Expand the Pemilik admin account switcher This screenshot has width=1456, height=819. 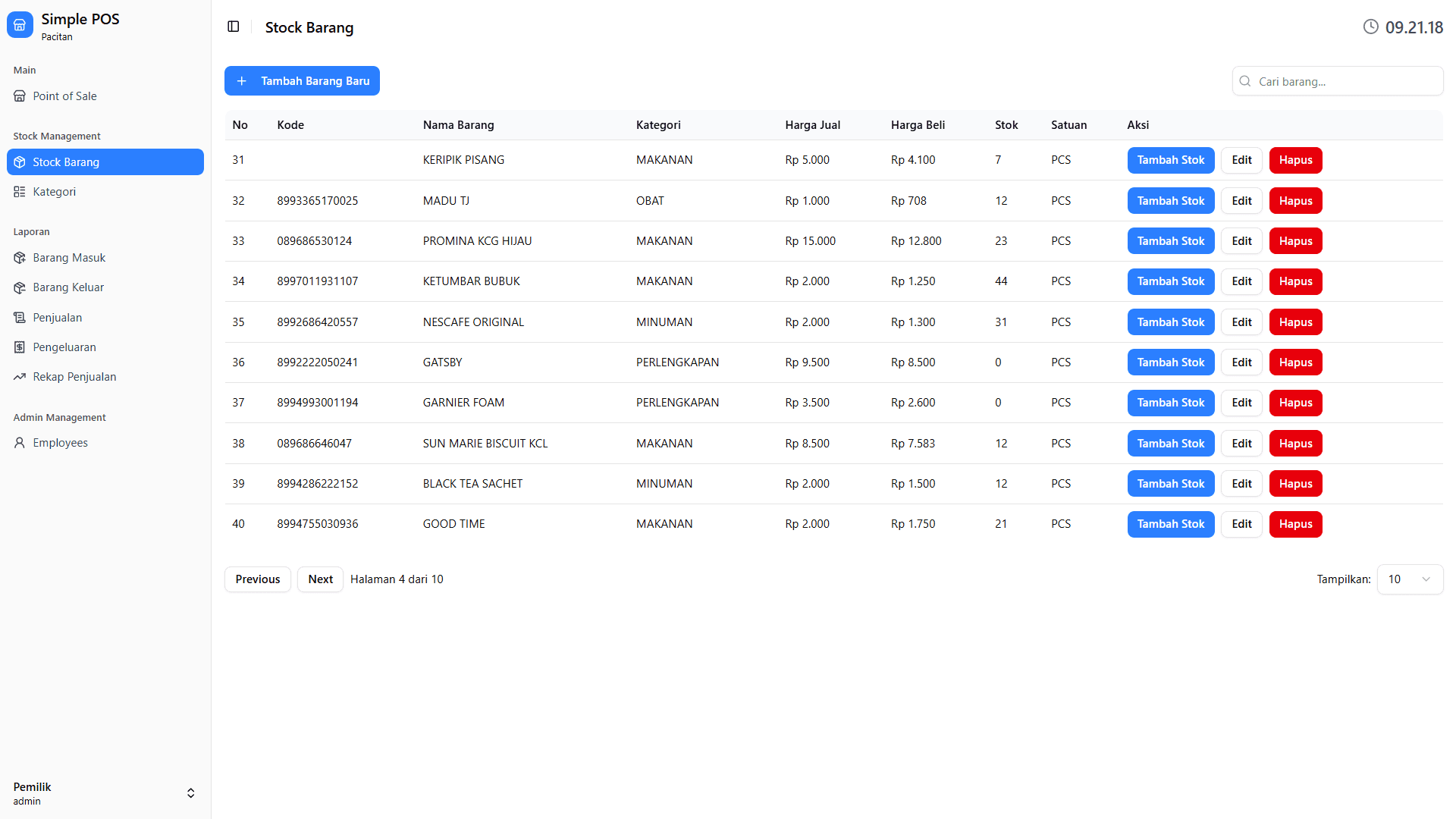[190, 793]
